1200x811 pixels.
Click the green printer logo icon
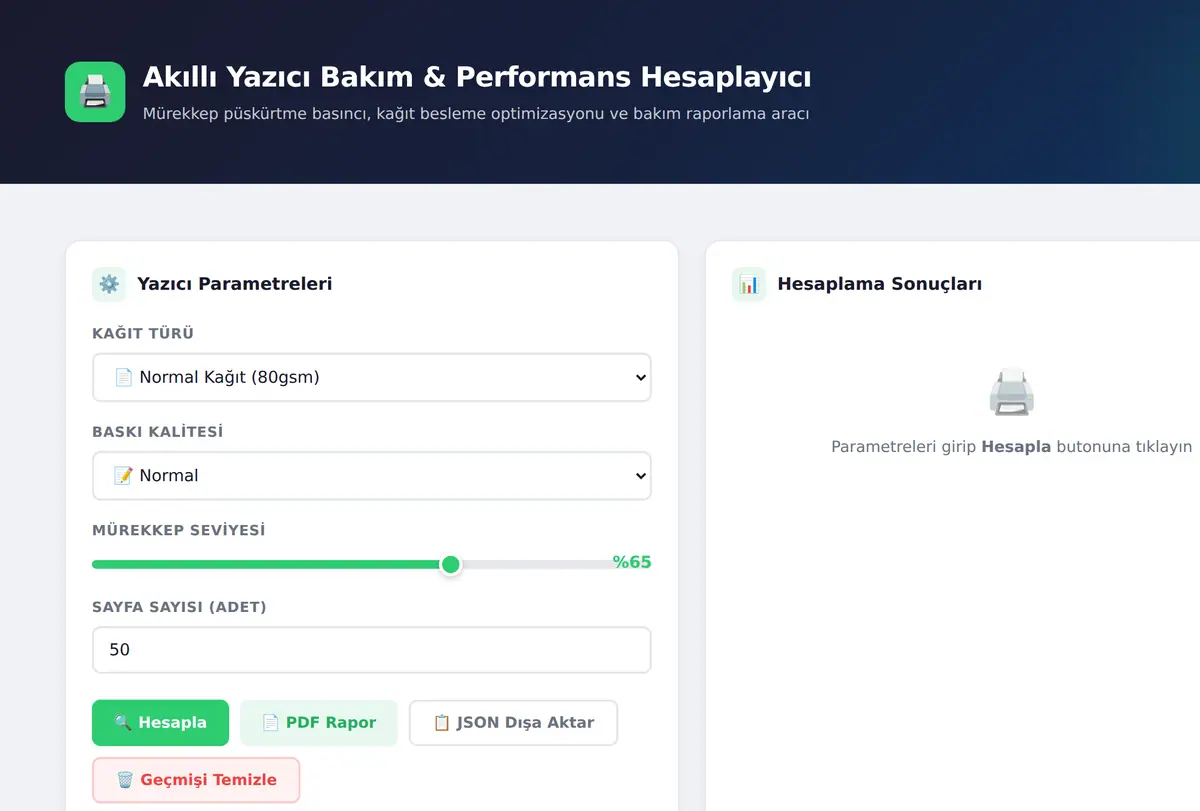coord(95,92)
